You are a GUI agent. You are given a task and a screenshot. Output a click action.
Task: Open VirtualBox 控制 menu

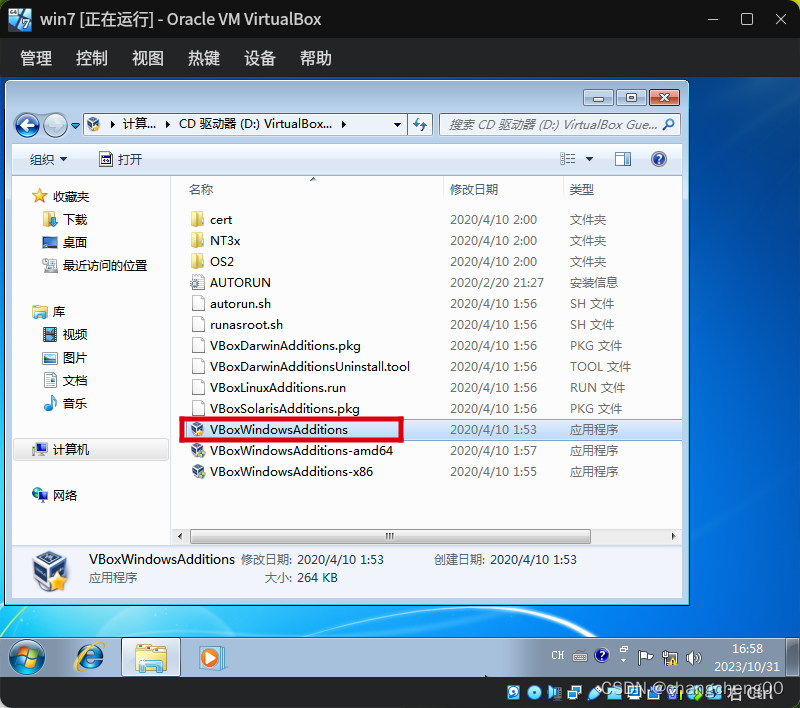tap(92, 58)
